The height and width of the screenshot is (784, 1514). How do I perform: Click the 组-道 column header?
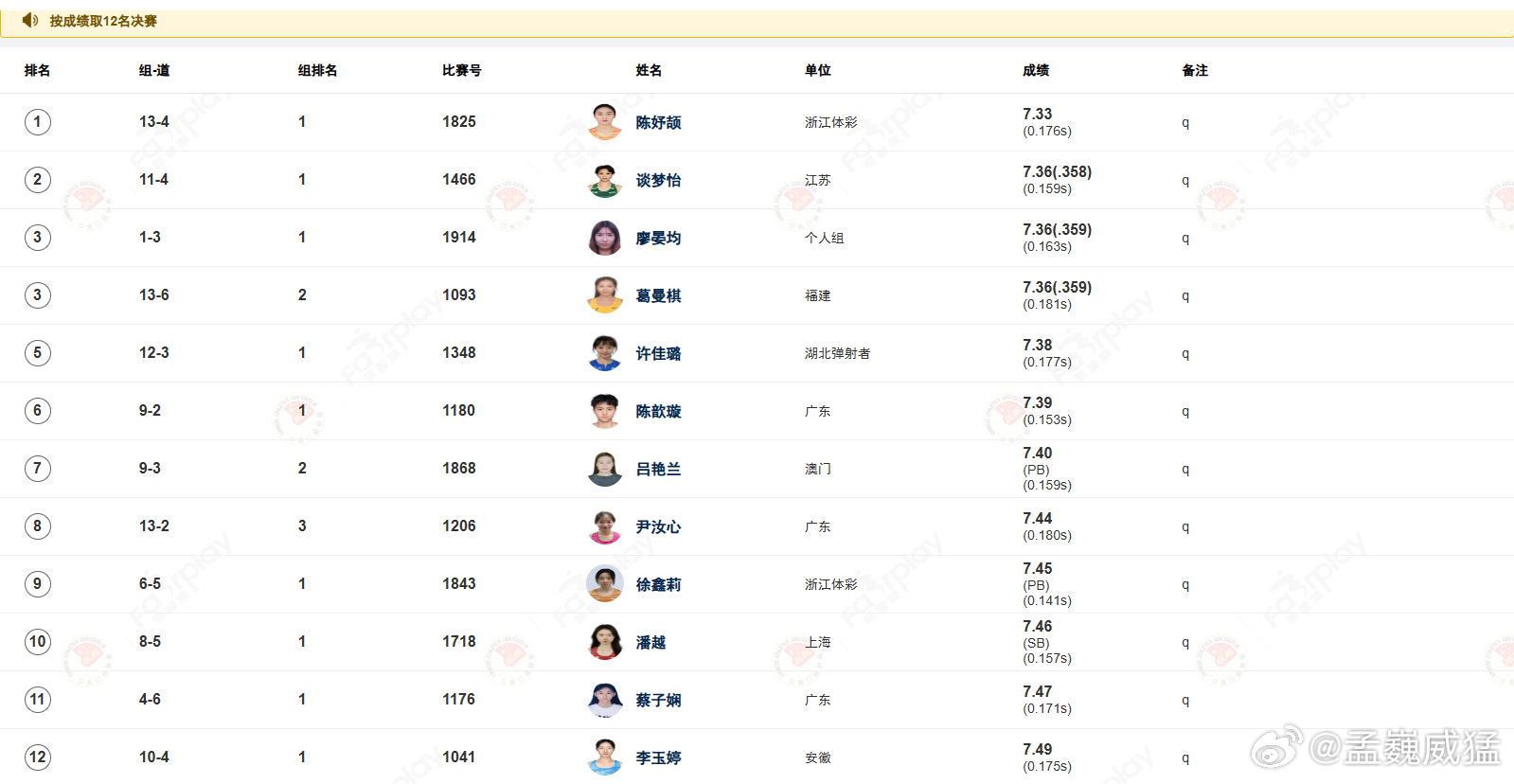tap(154, 70)
